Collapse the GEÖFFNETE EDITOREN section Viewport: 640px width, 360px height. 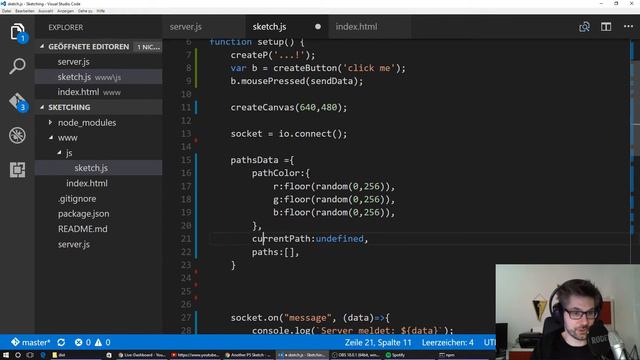tap(42, 47)
